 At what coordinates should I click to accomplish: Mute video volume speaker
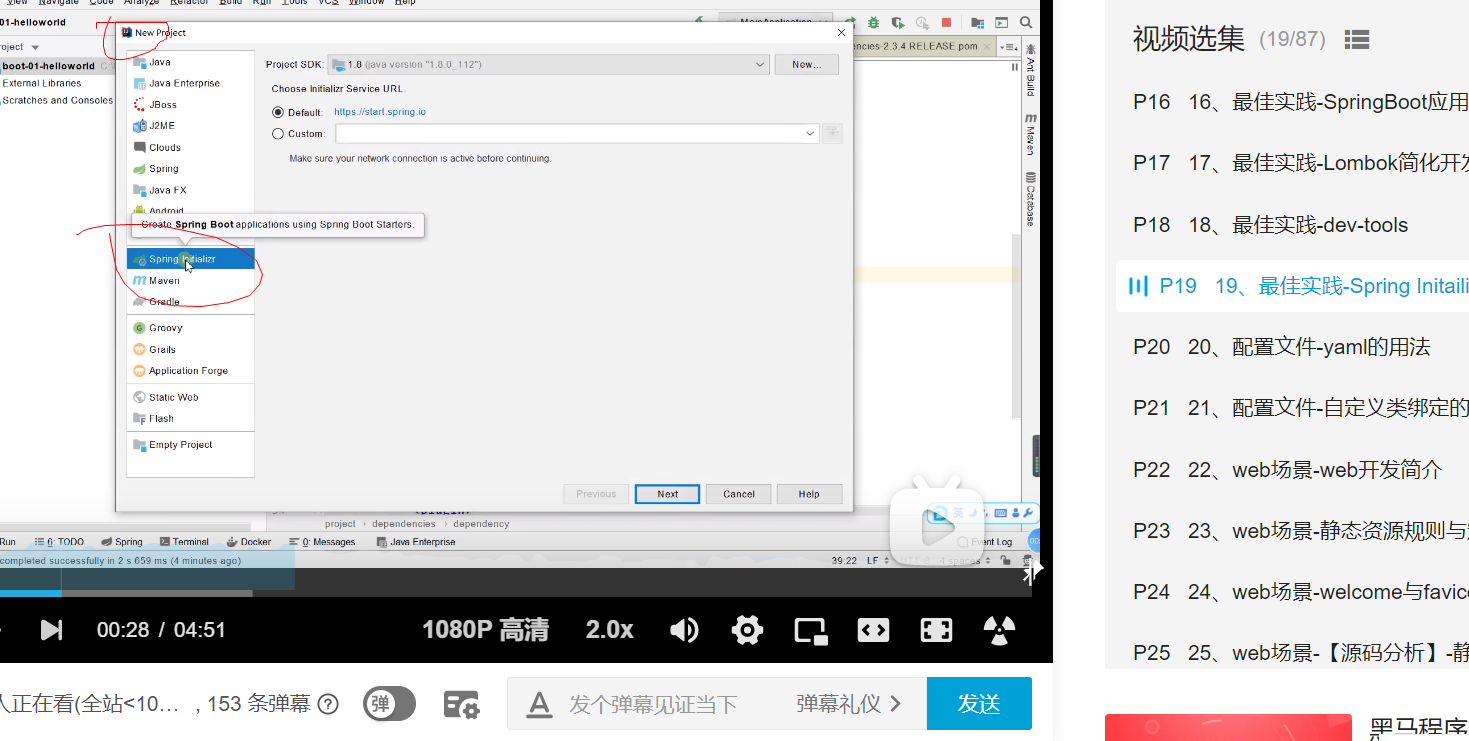coord(684,629)
